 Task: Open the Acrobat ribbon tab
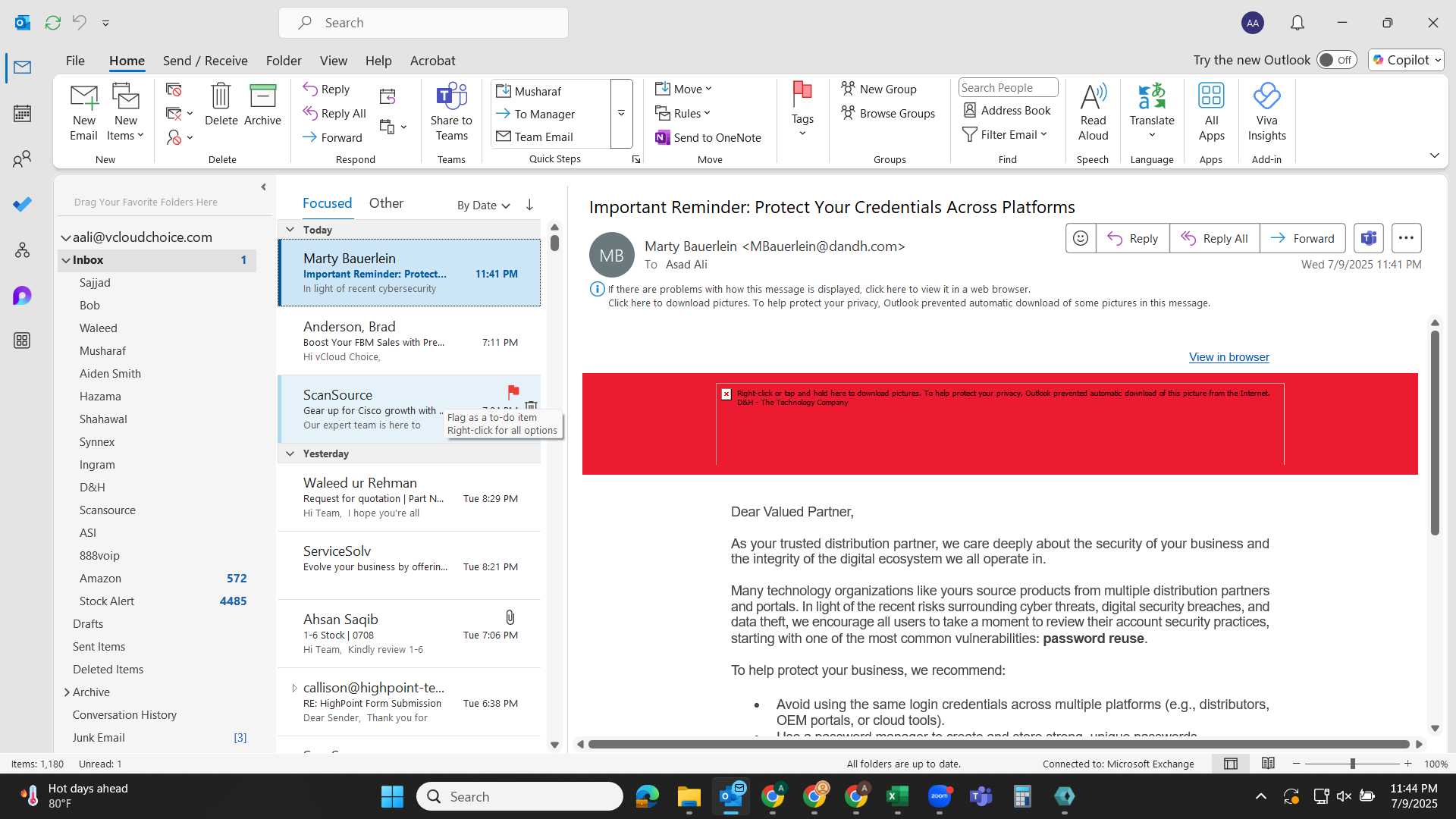pyautogui.click(x=432, y=61)
